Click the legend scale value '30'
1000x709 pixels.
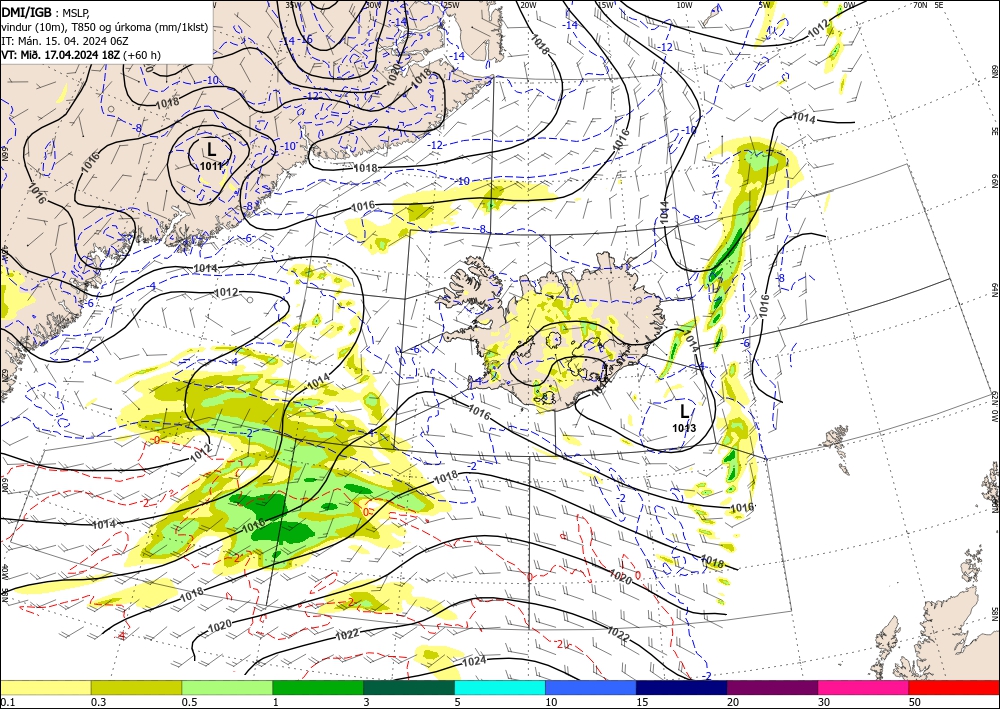tap(824, 702)
